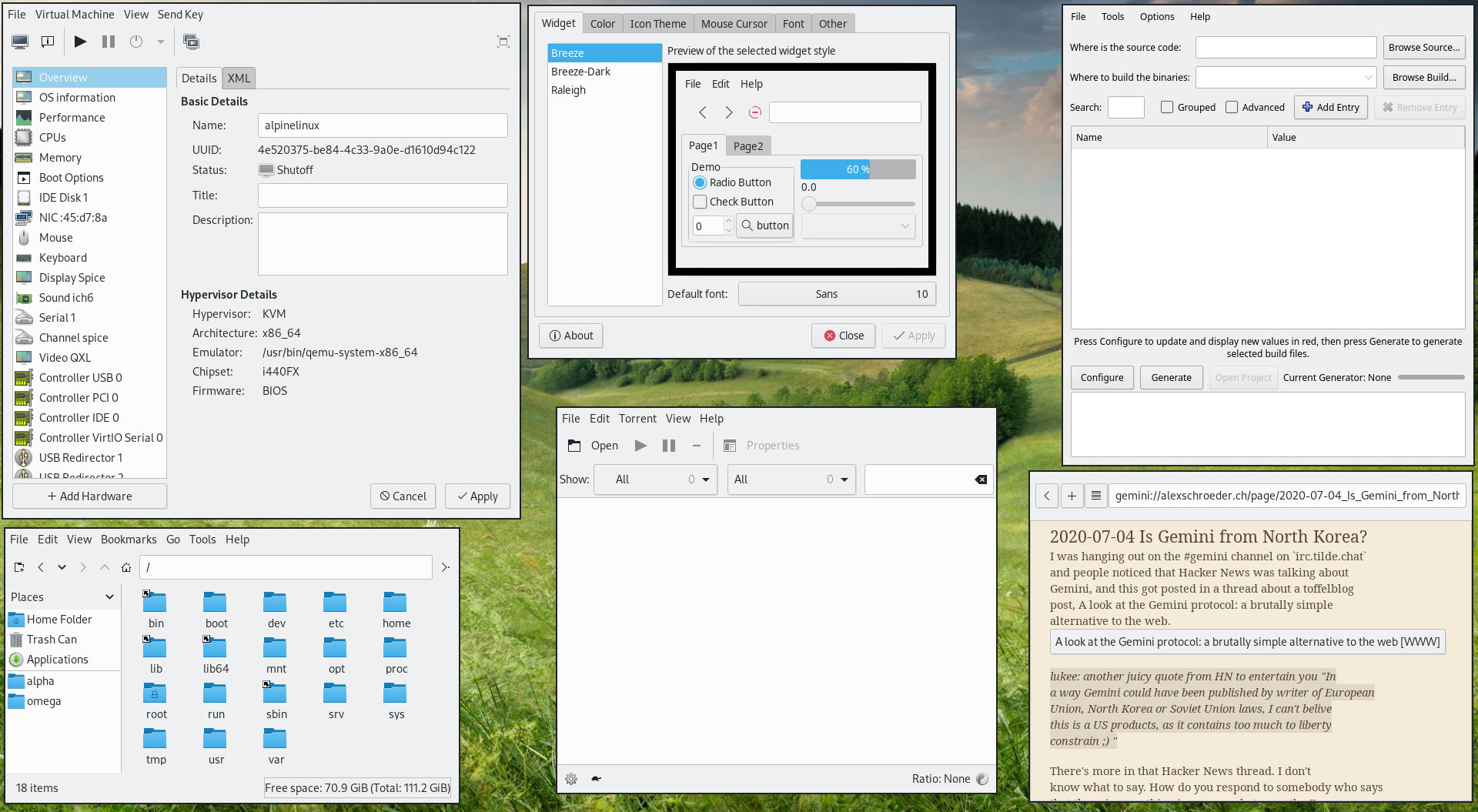This screenshot has width=1478, height=812.
Task: Open torrent client settings via the gear icon
Action: [571, 779]
